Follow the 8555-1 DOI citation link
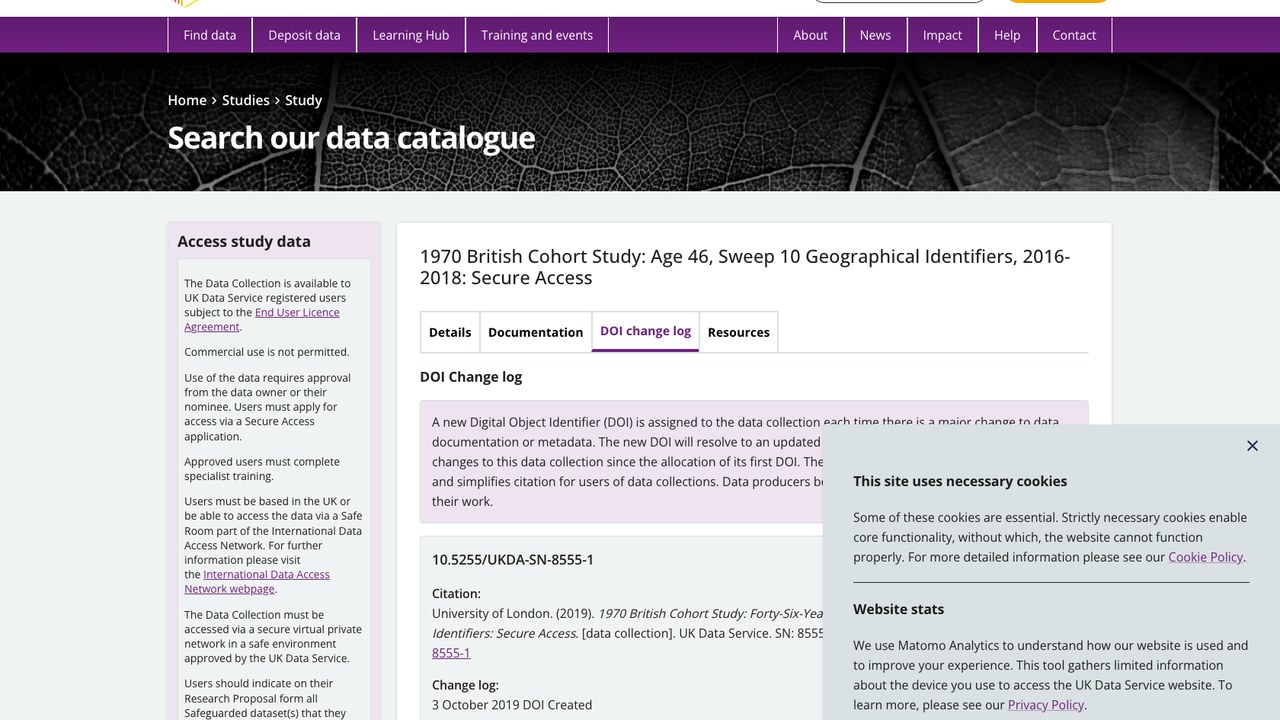The image size is (1280, 720). pyautogui.click(x=451, y=653)
